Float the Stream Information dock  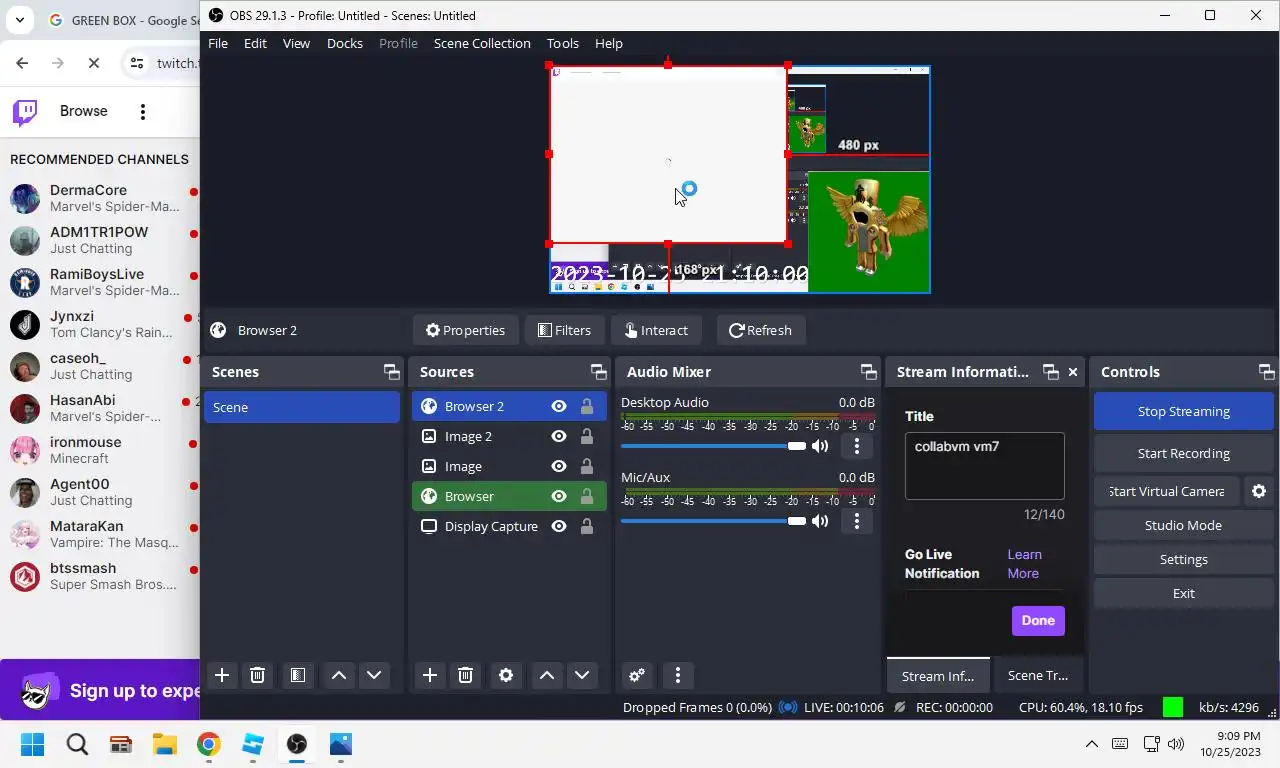coord(1050,372)
